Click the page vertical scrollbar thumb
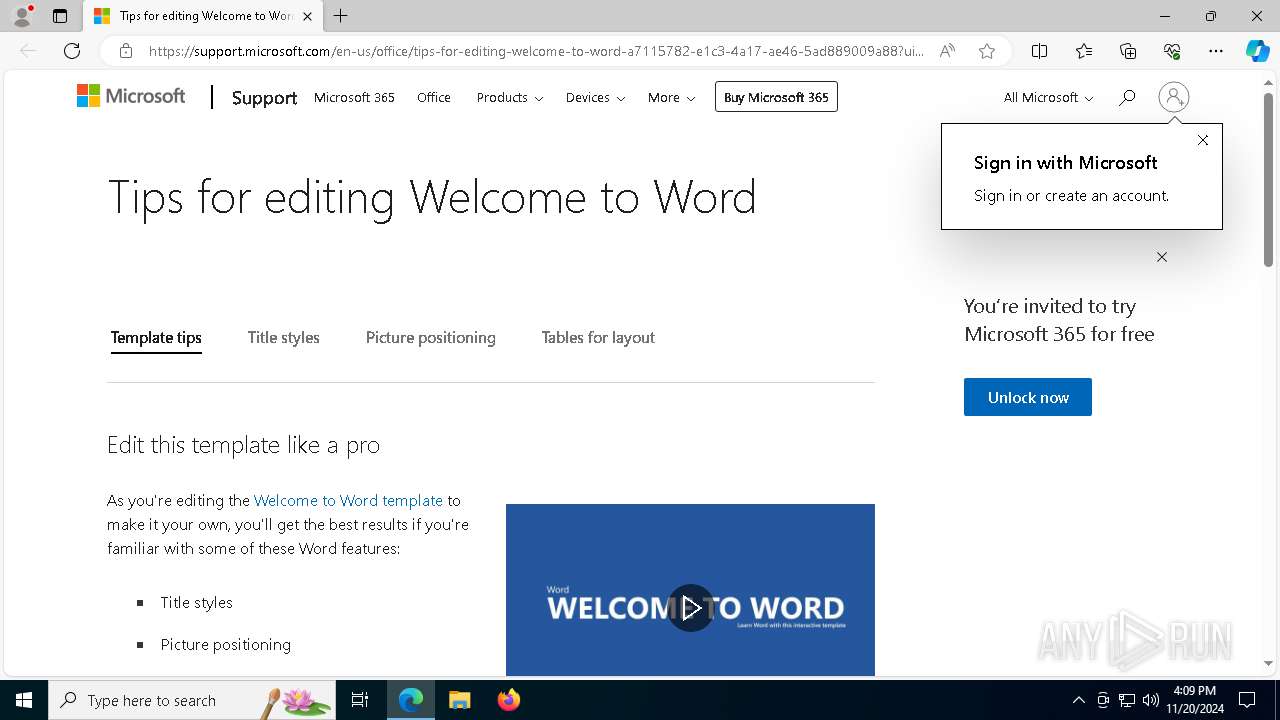The image size is (1280, 720). [x=1268, y=180]
